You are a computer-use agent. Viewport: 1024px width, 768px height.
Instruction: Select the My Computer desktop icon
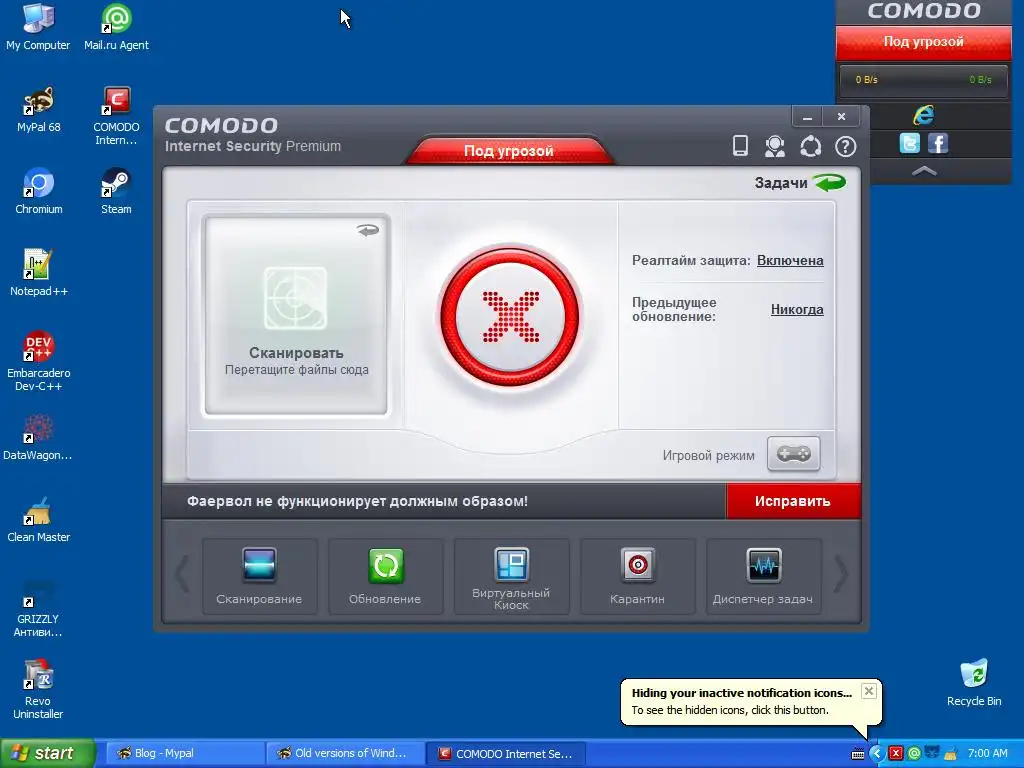tap(38, 27)
